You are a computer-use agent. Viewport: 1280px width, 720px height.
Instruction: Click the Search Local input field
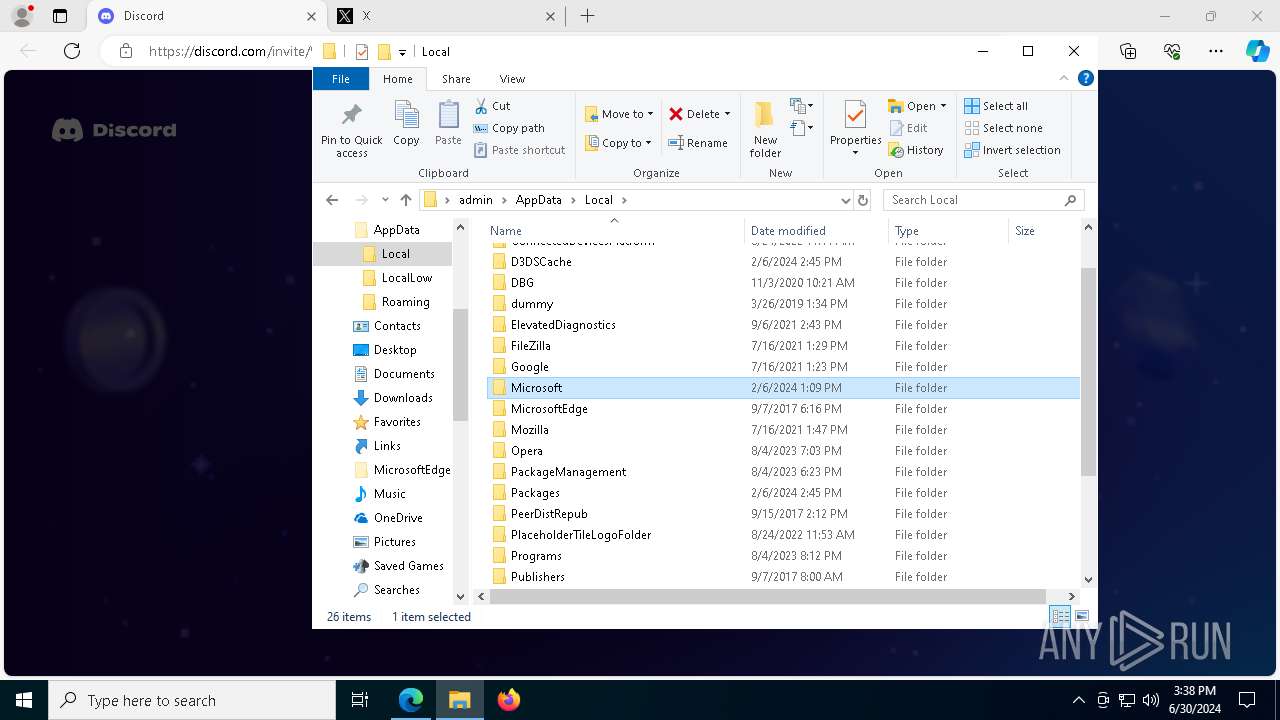click(x=975, y=200)
